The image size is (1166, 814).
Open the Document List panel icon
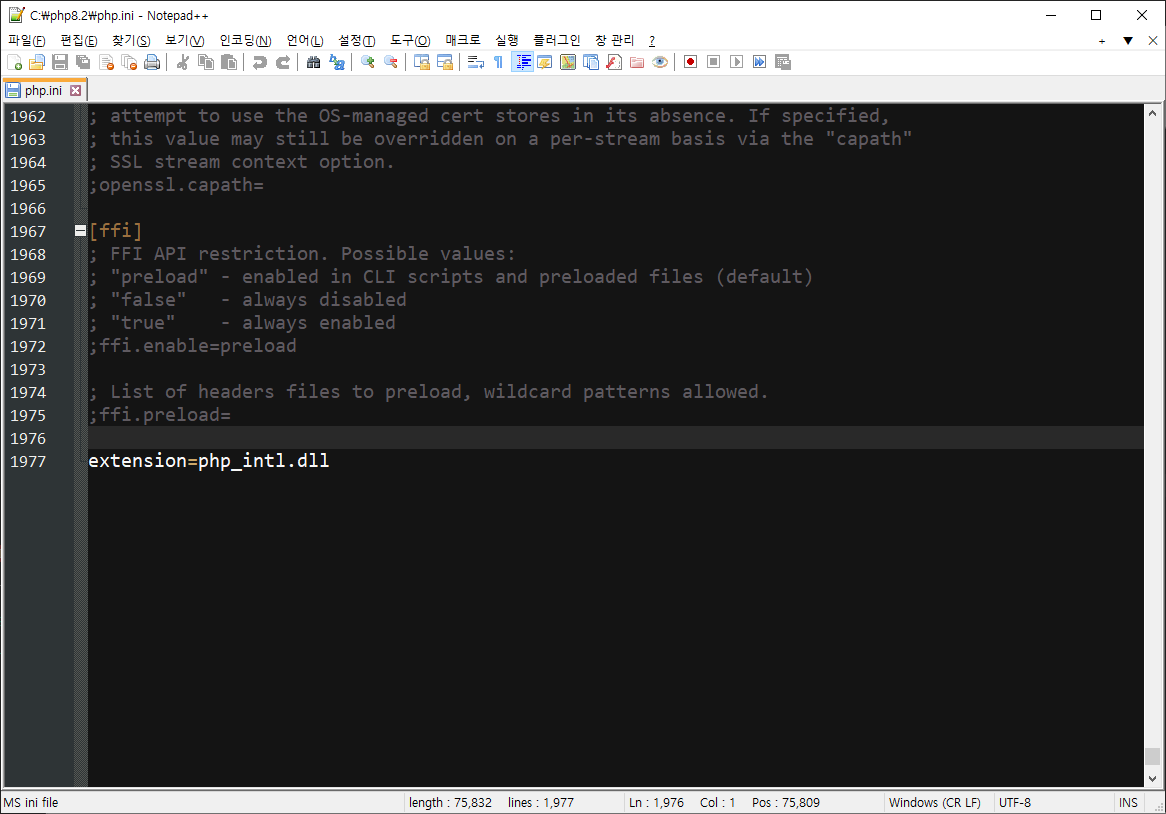pyautogui.click(x=591, y=62)
